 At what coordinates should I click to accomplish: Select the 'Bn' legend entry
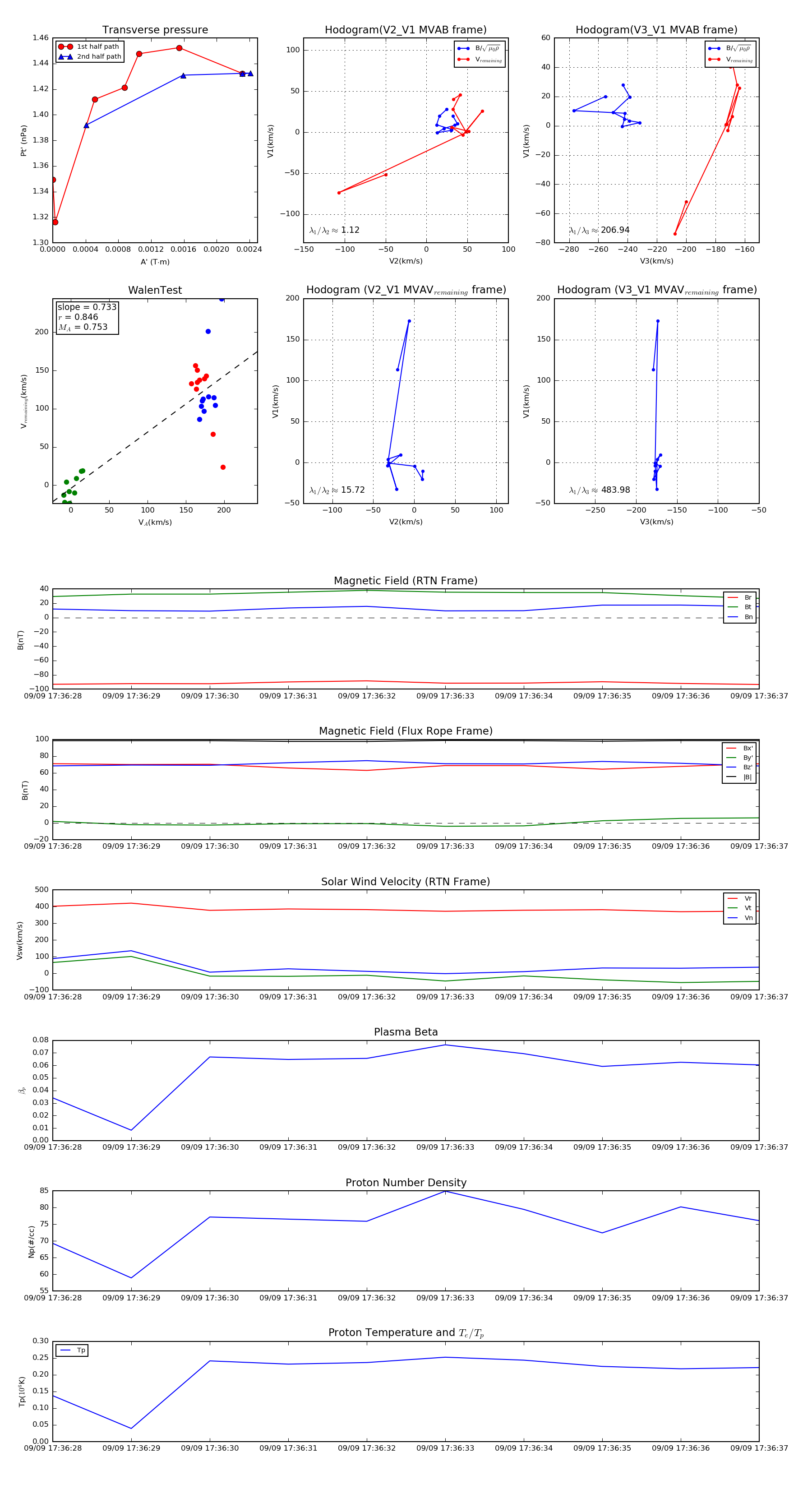pyautogui.click(x=740, y=617)
